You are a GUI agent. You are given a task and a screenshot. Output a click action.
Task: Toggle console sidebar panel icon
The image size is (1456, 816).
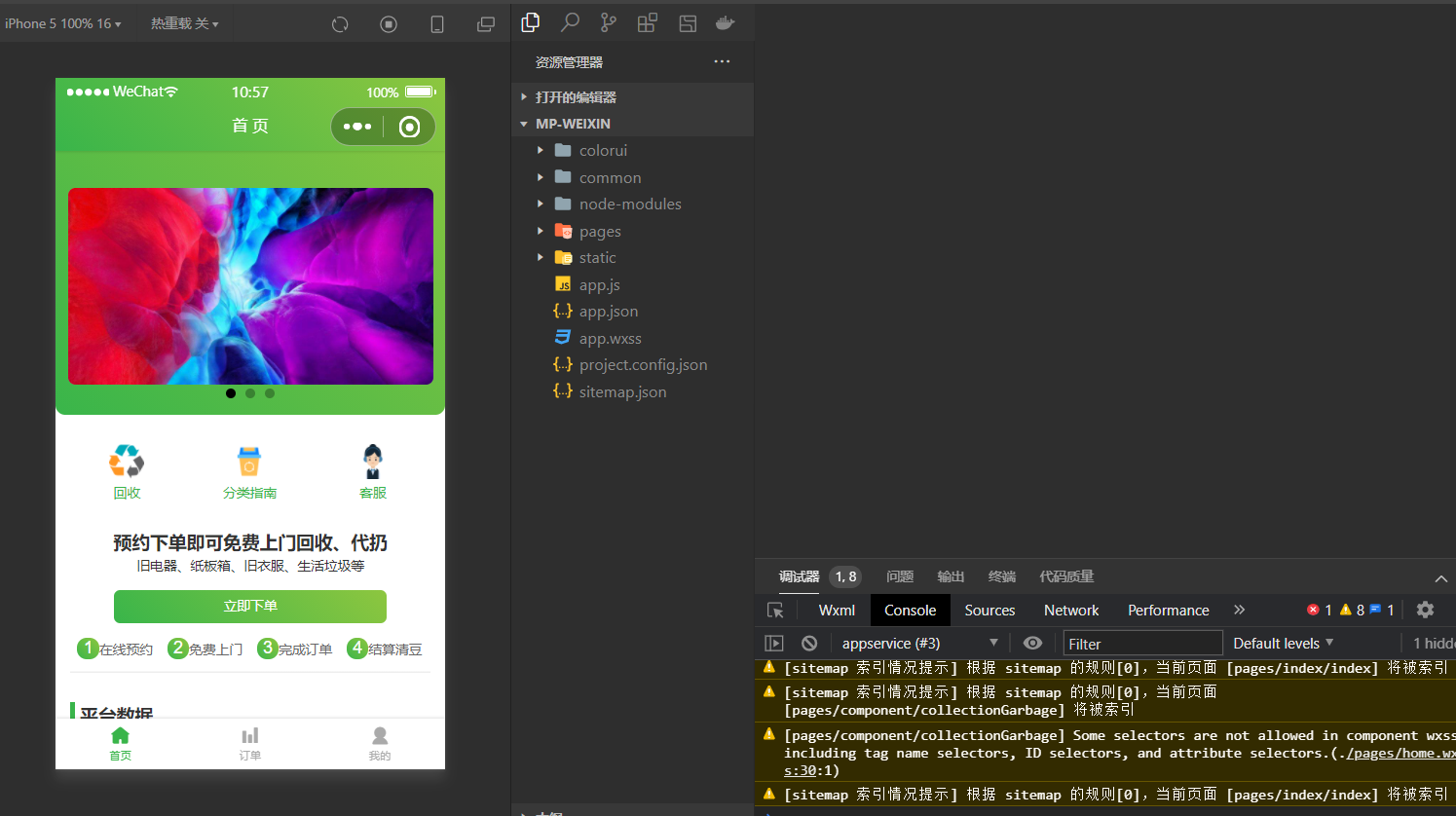[774, 644]
